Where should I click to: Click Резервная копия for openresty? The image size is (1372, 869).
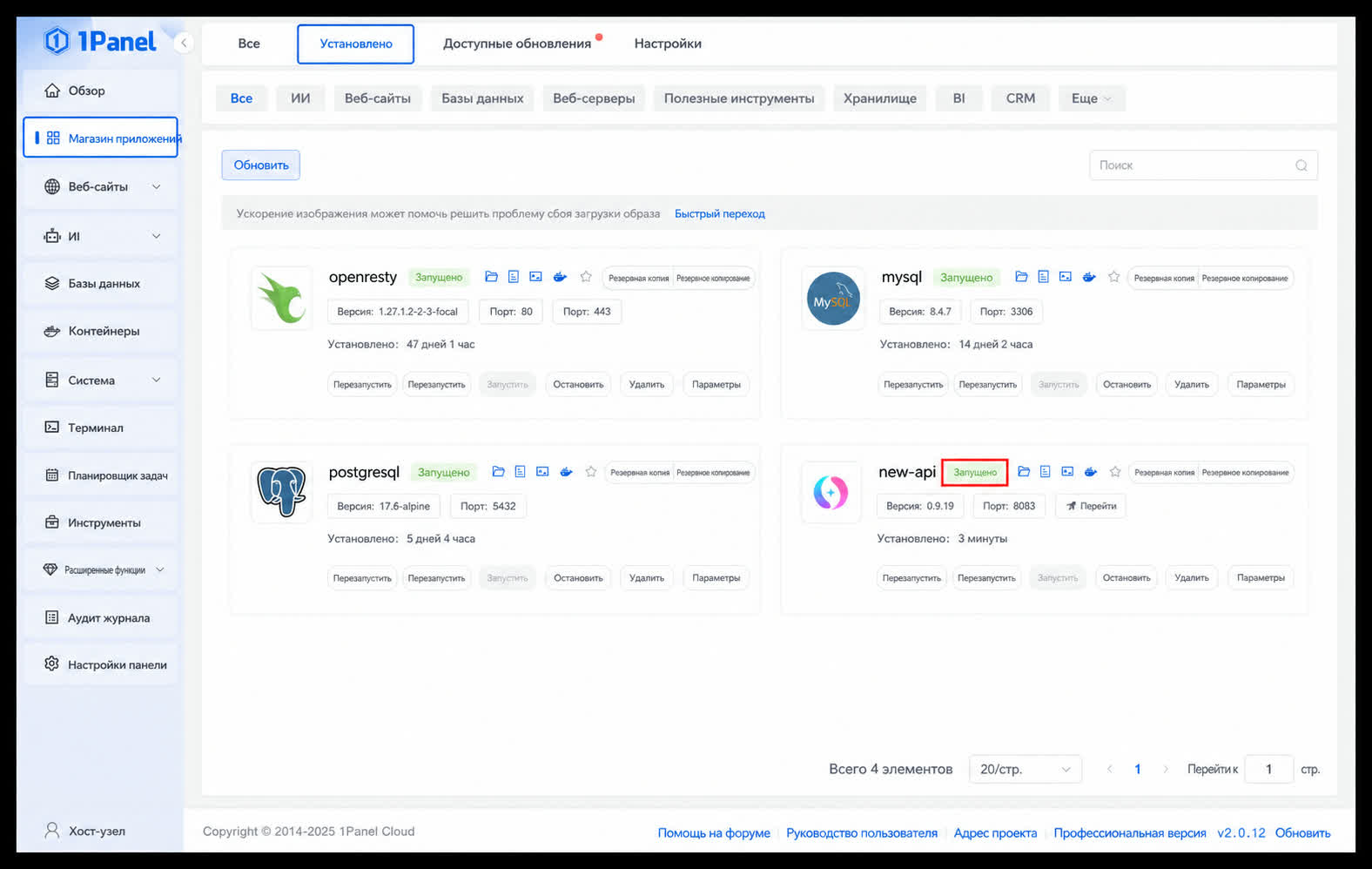pos(639,278)
